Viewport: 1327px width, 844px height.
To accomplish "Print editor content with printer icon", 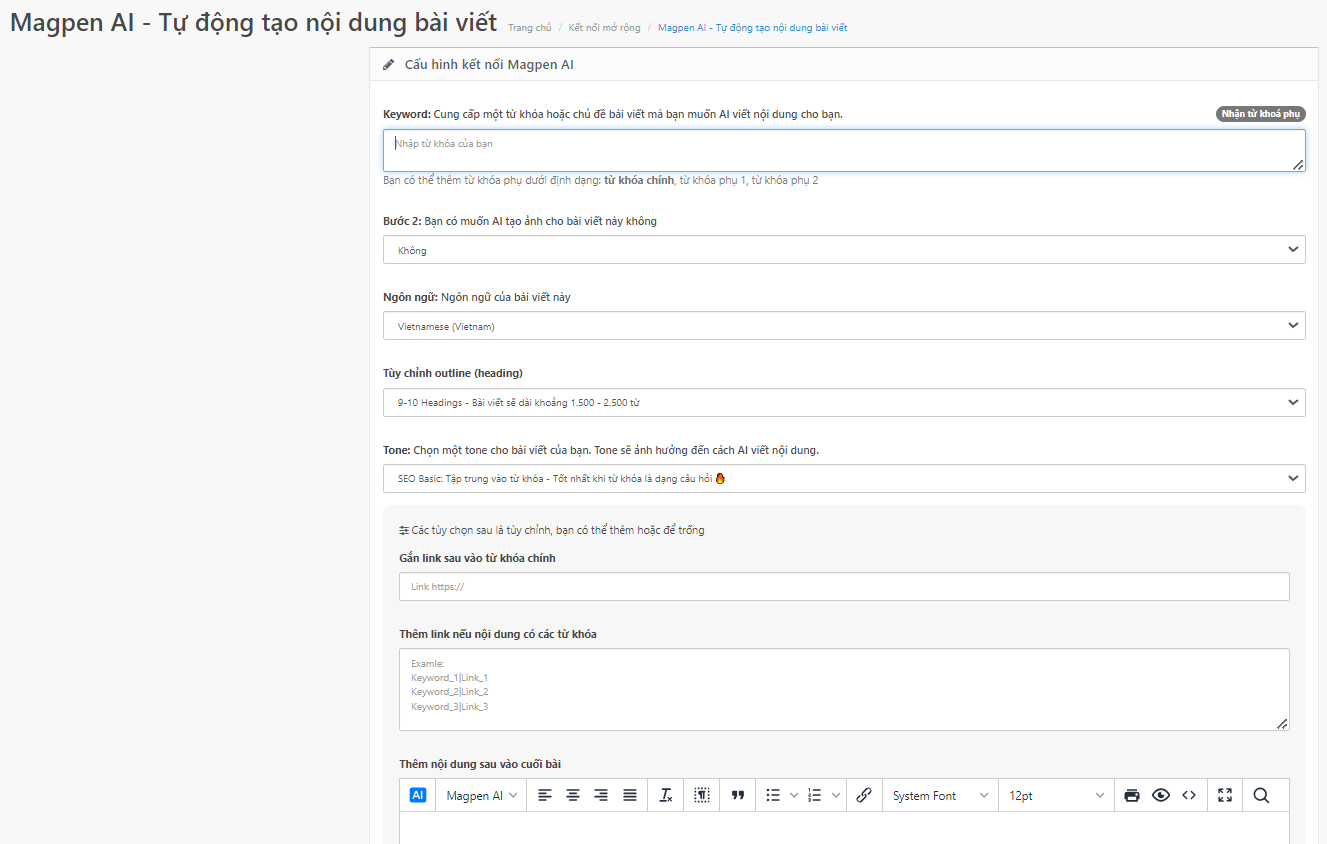I will [1132, 795].
